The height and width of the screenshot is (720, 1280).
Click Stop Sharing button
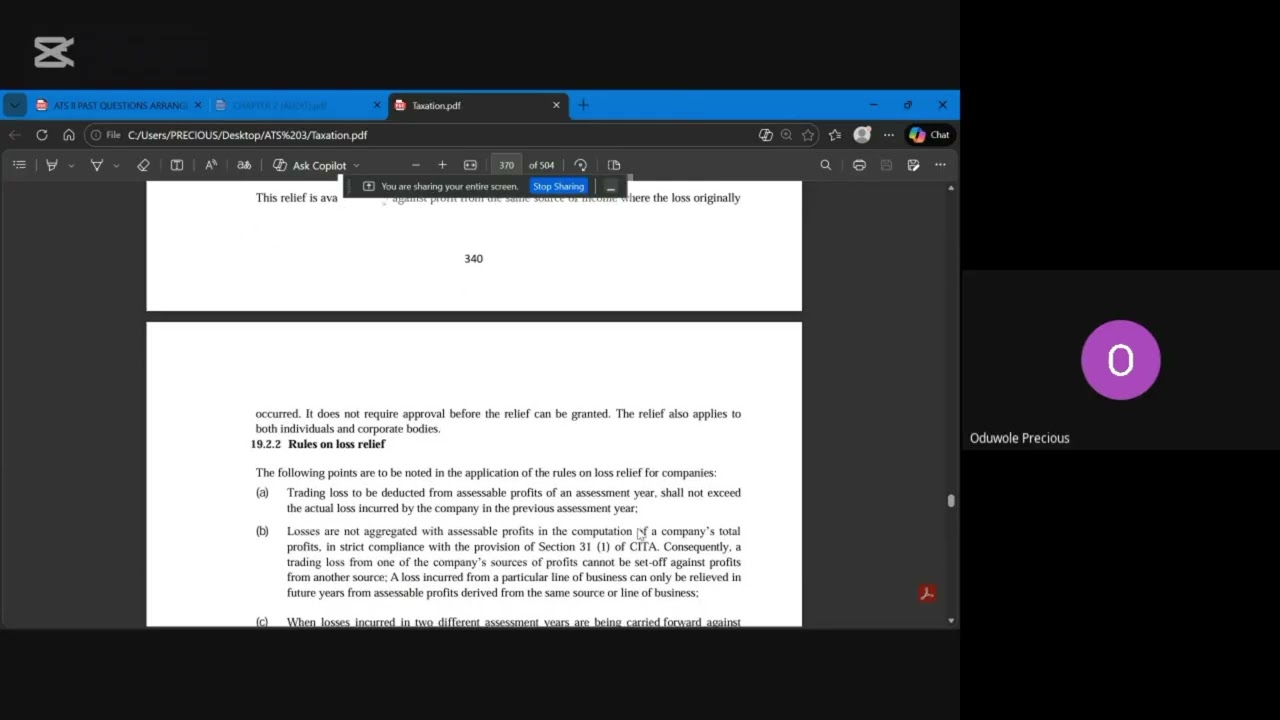558,186
